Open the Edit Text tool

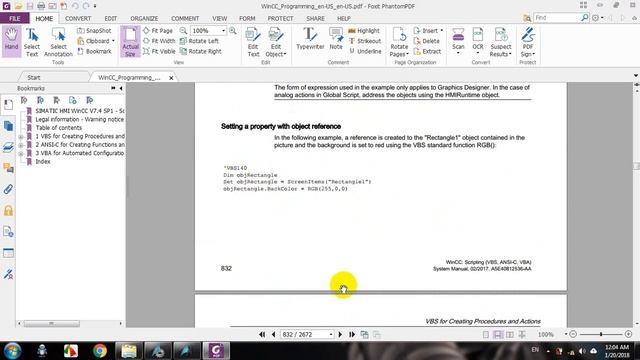(253, 42)
